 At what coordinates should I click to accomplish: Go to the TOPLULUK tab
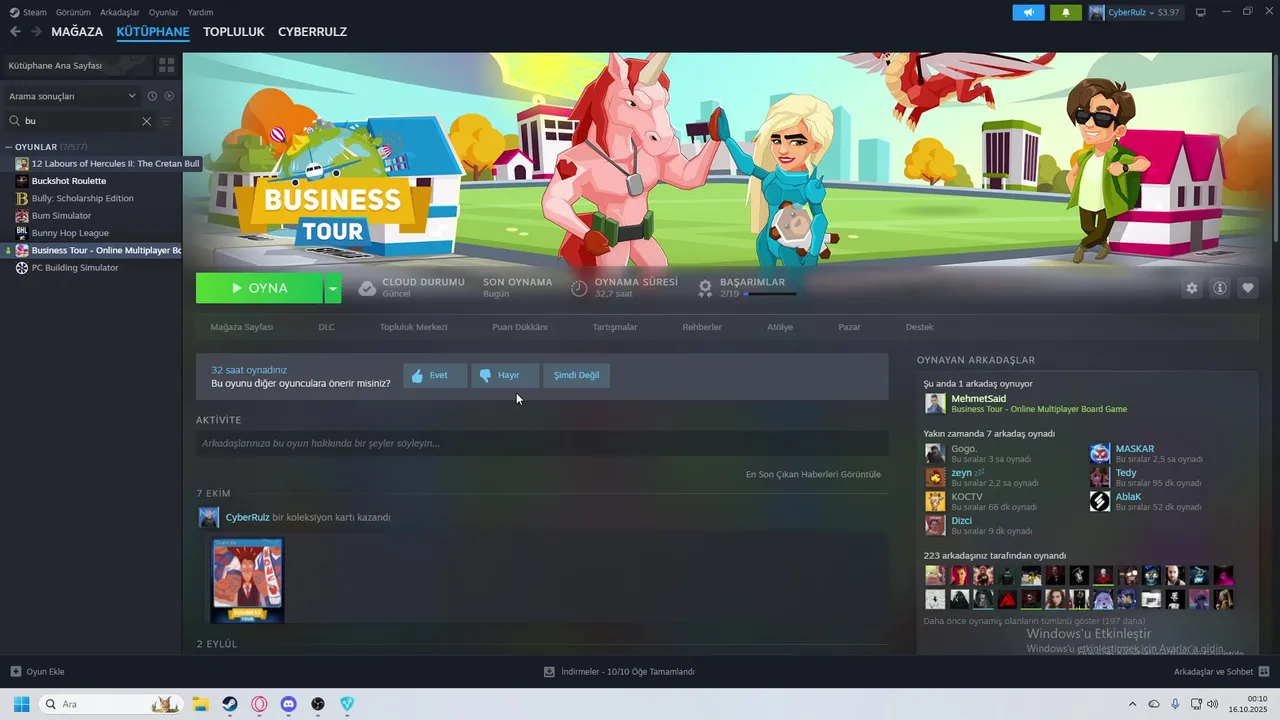[233, 32]
